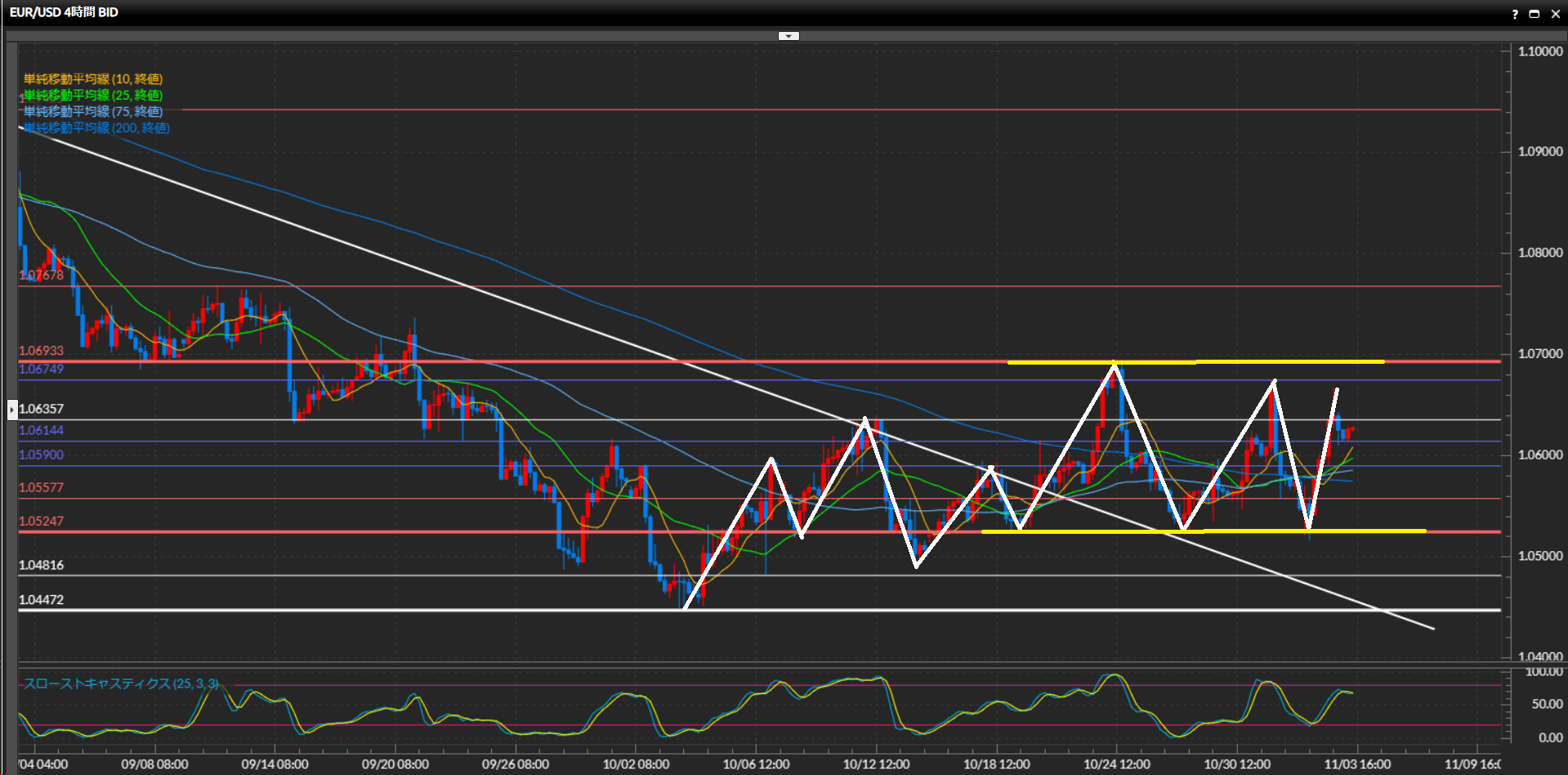Click the EUR/USD 4時間 BID title bar

(64, 13)
